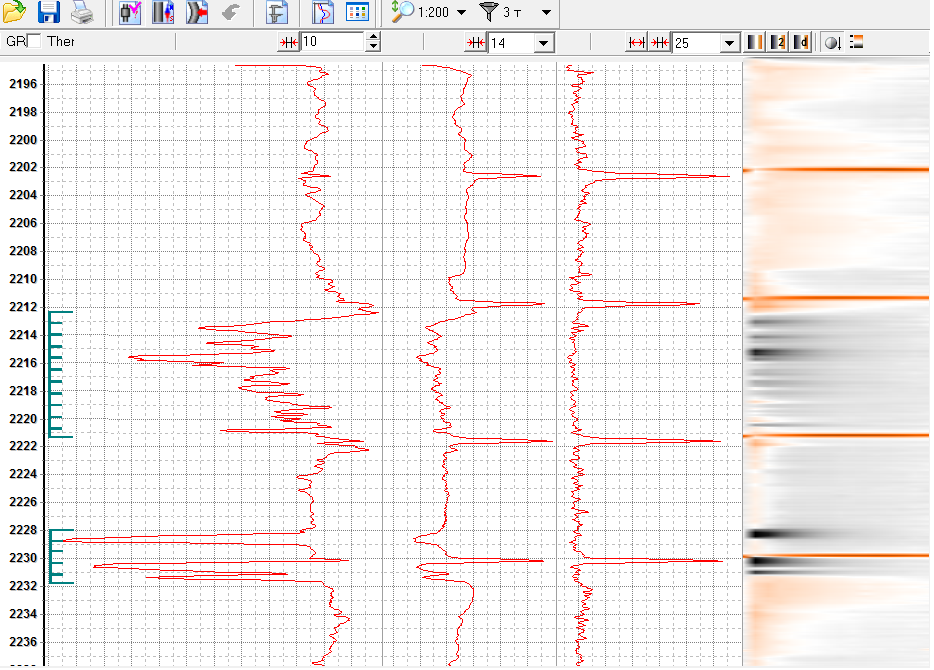Open the color scale legend icon
The width and height of the screenshot is (934, 670).
(x=857, y=42)
